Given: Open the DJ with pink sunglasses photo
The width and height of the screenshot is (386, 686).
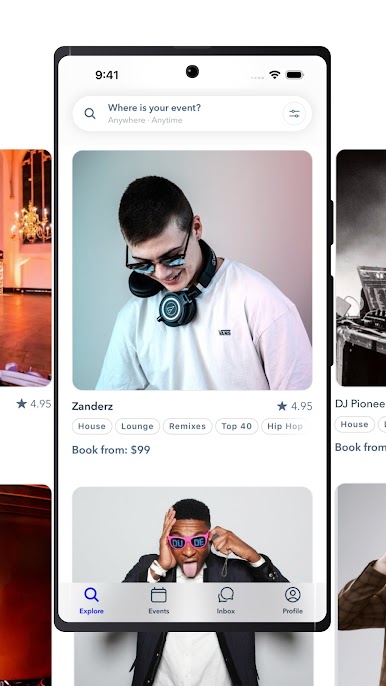Looking at the screenshot, I should (192, 535).
